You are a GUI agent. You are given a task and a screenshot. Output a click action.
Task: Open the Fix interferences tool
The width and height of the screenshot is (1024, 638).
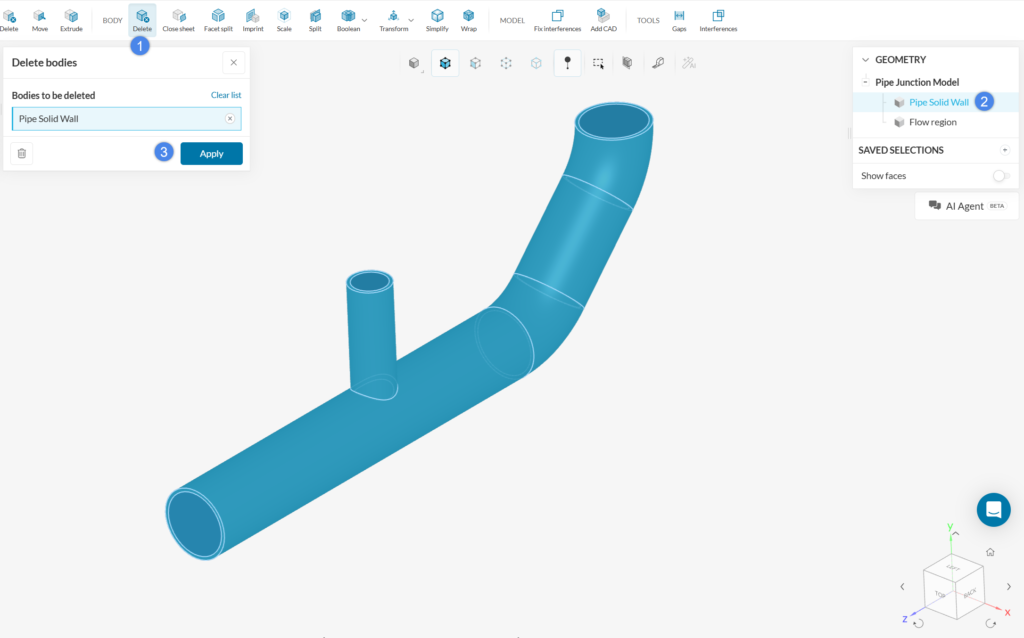point(557,18)
